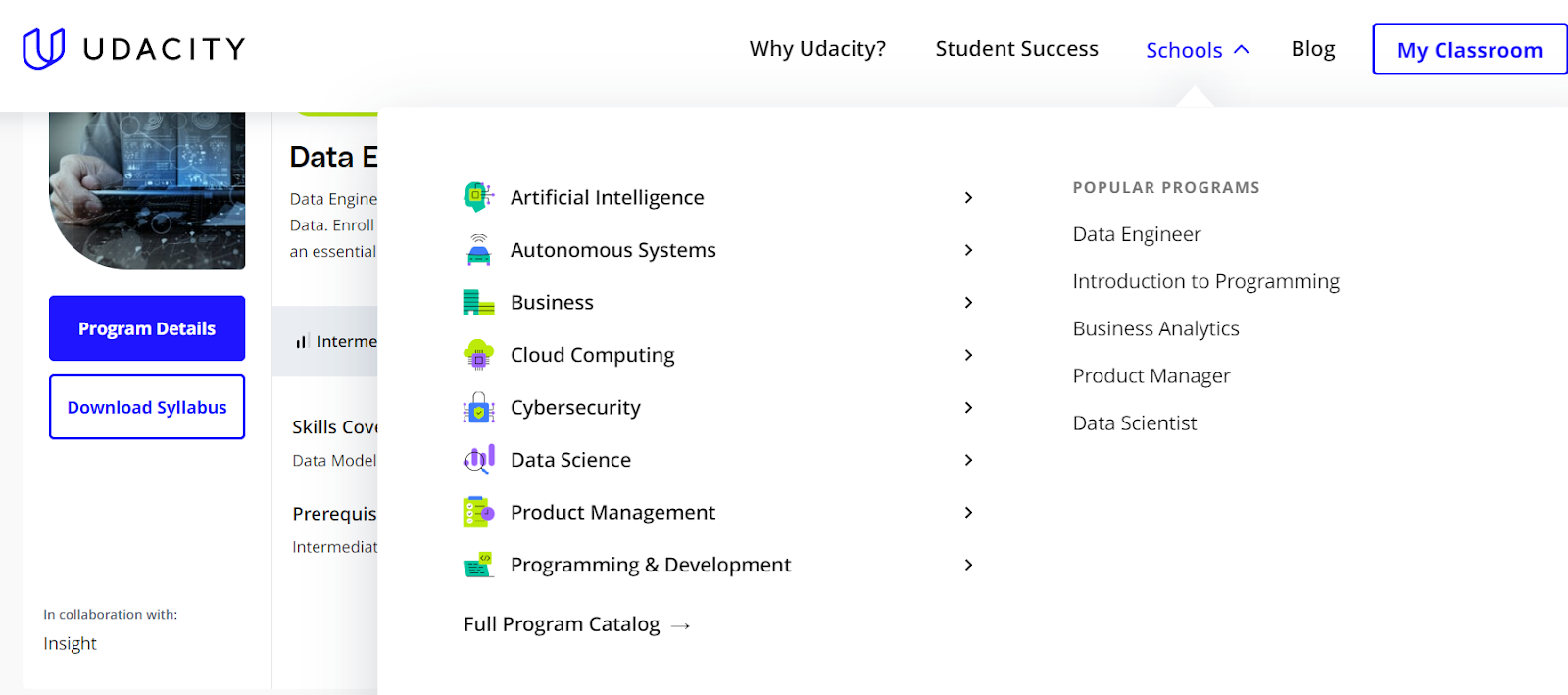Image resolution: width=1568 pixels, height=695 pixels.
Task: Click the Data Science chart icon
Action: (x=478, y=460)
